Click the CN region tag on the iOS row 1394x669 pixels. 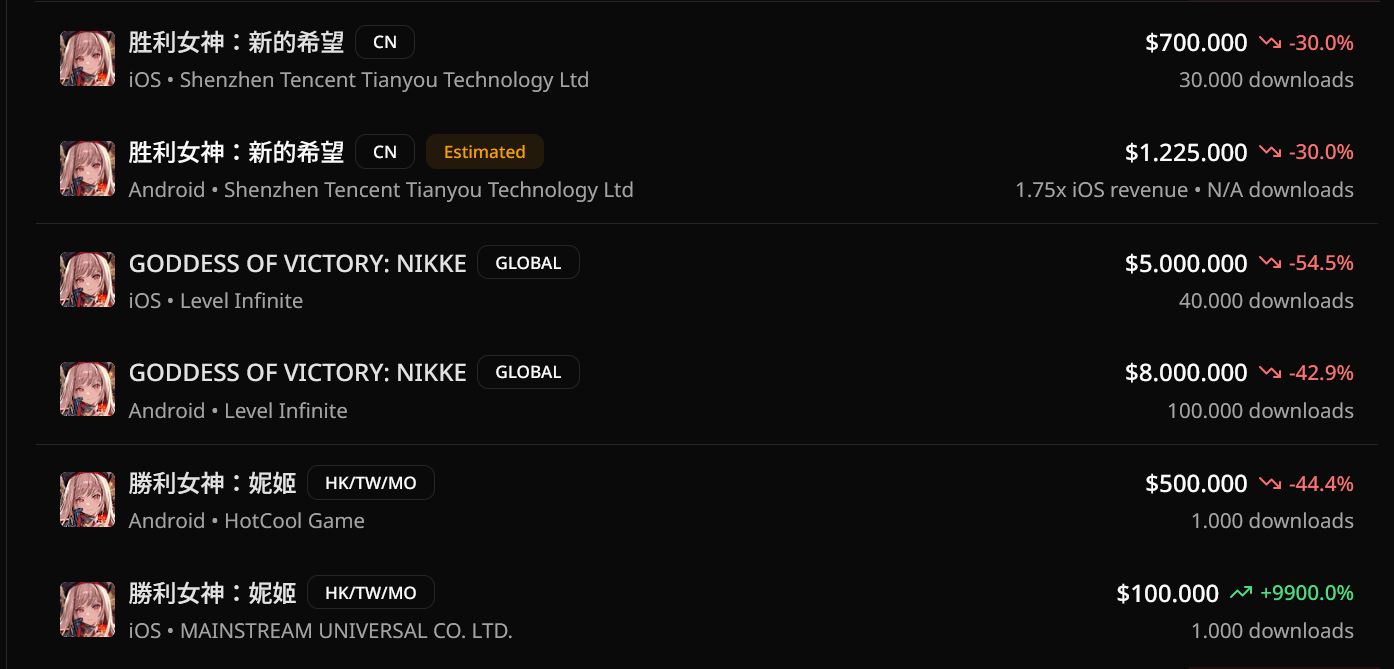(385, 42)
